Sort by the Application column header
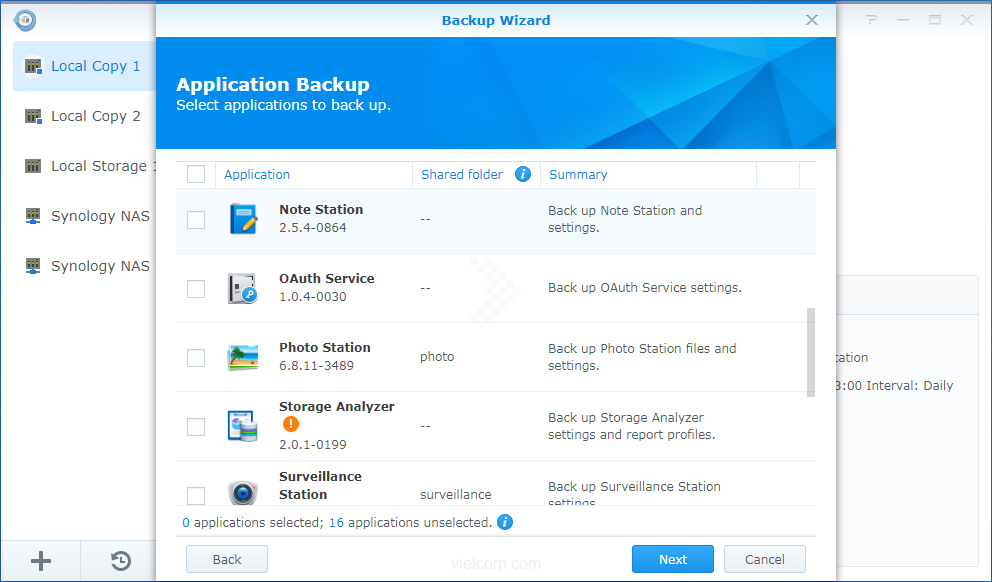992x582 pixels. click(257, 174)
